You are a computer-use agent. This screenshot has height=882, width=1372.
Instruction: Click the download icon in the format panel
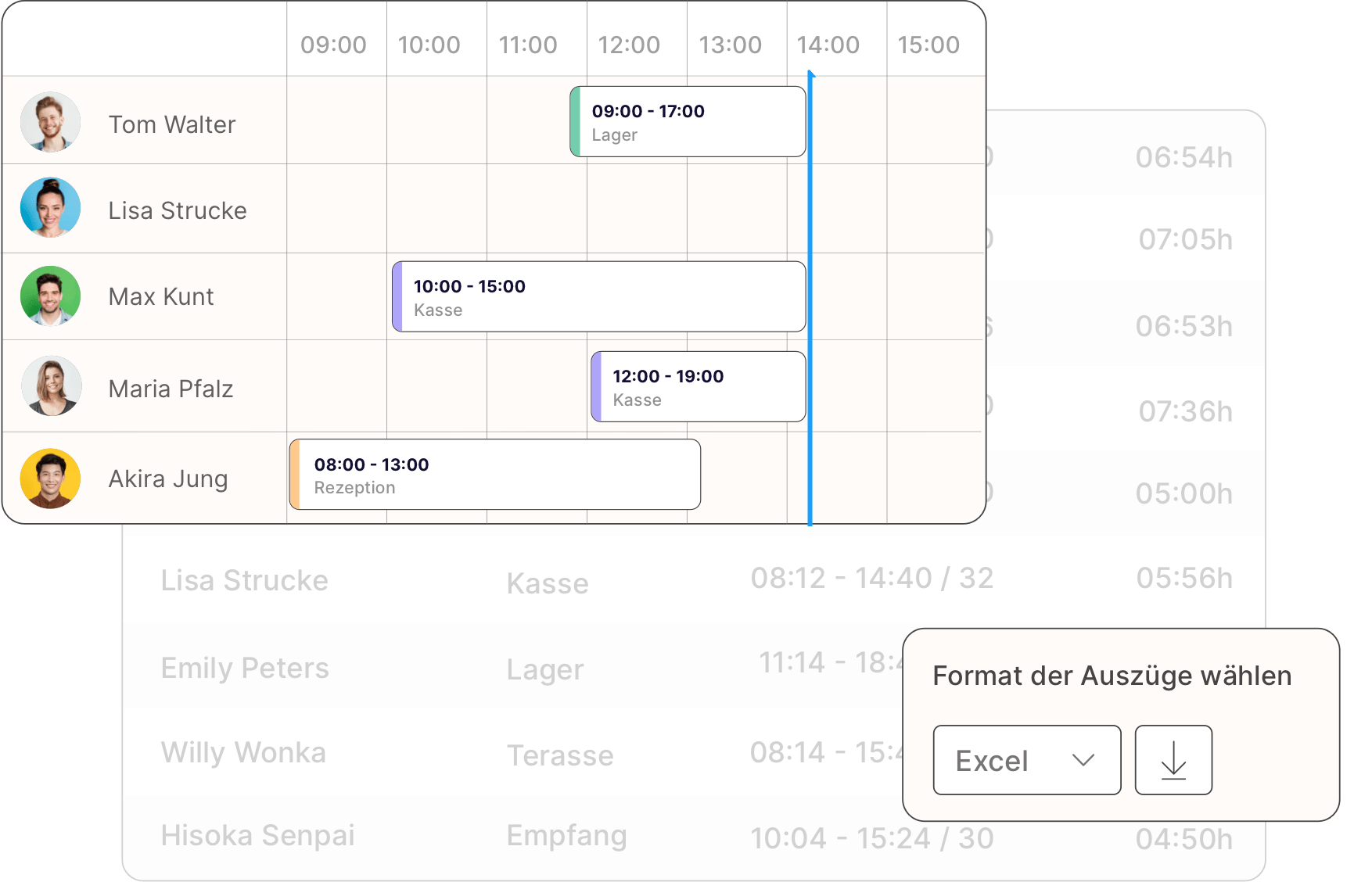[1173, 760]
